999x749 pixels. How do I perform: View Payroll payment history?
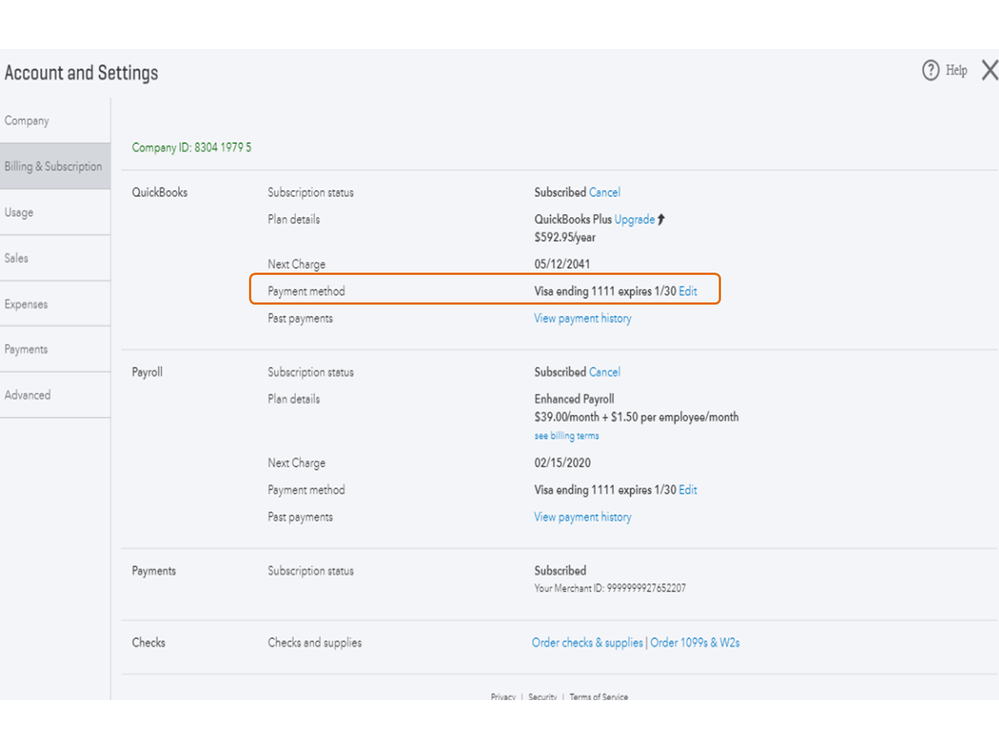[583, 517]
